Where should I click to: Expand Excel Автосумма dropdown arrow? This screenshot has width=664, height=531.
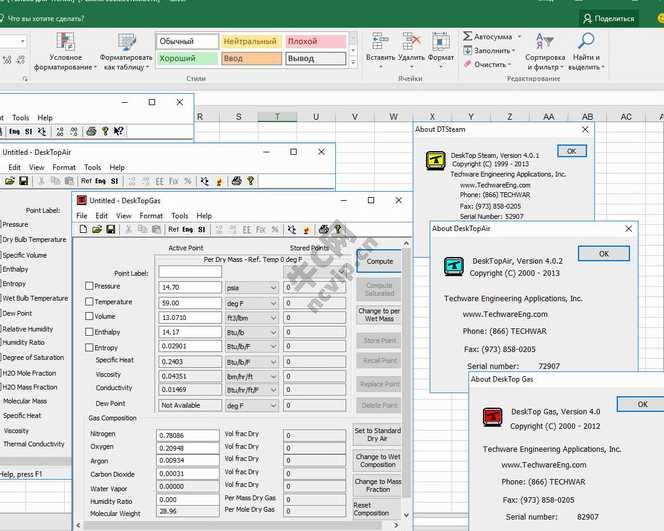point(519,37)
